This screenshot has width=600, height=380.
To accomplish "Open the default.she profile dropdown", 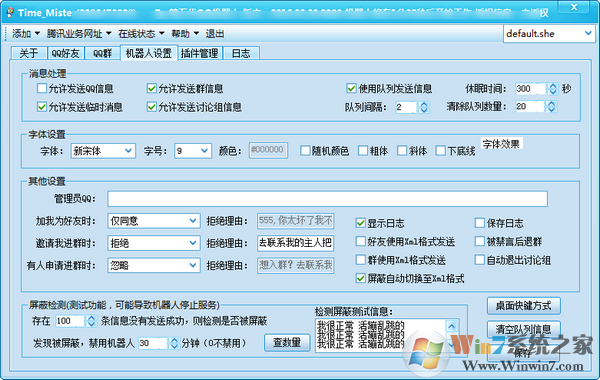I will coord(549,34).
